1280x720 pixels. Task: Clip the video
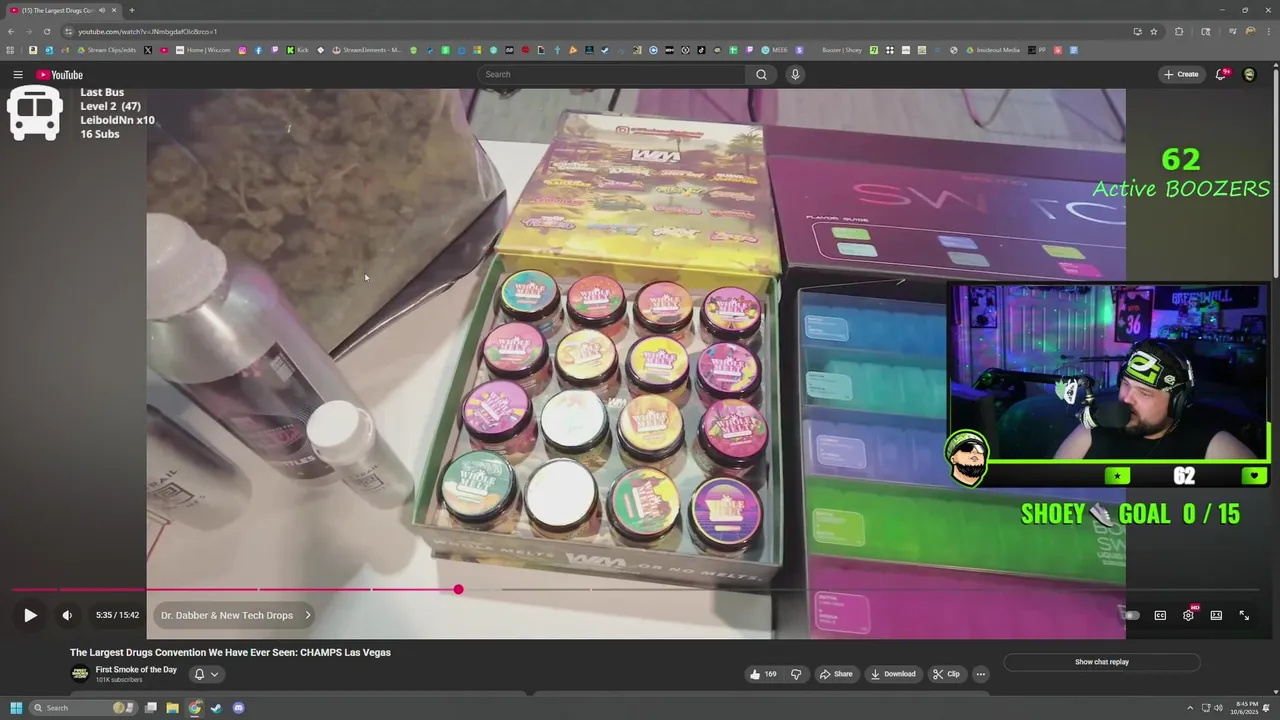(946, 674)
